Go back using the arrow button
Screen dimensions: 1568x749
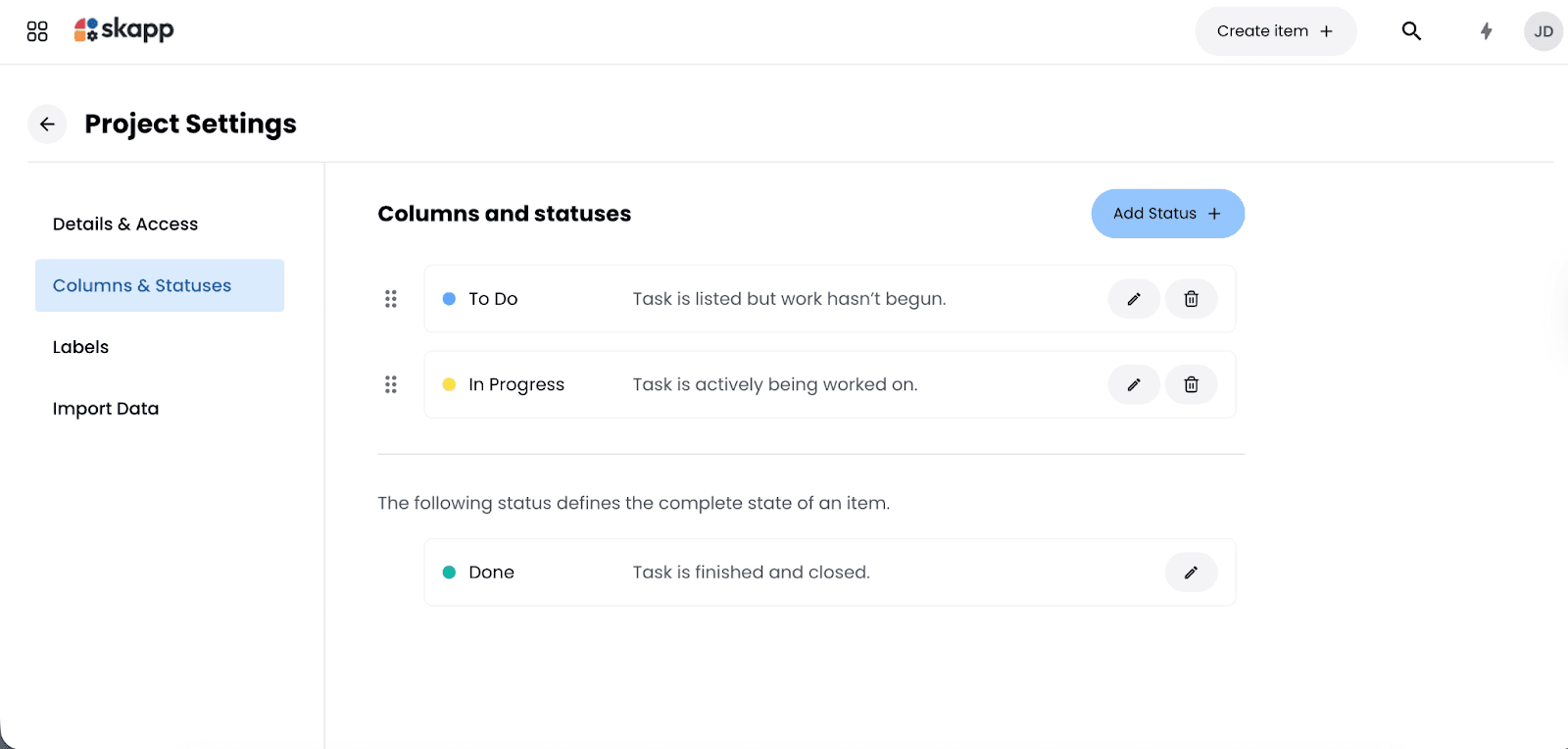click(x=47, y=125)
